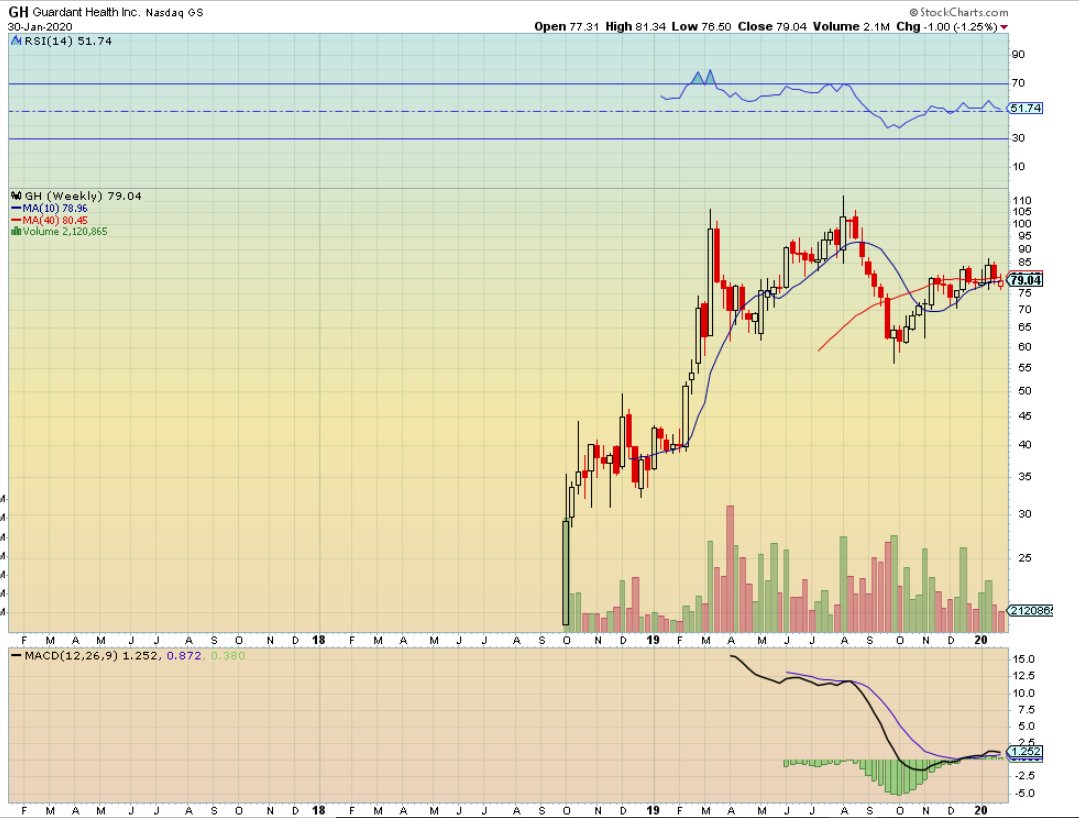Click the 30 level on RSI axis
The width and height of the screenshot is (1079, 818).
tap(1018, 138)
